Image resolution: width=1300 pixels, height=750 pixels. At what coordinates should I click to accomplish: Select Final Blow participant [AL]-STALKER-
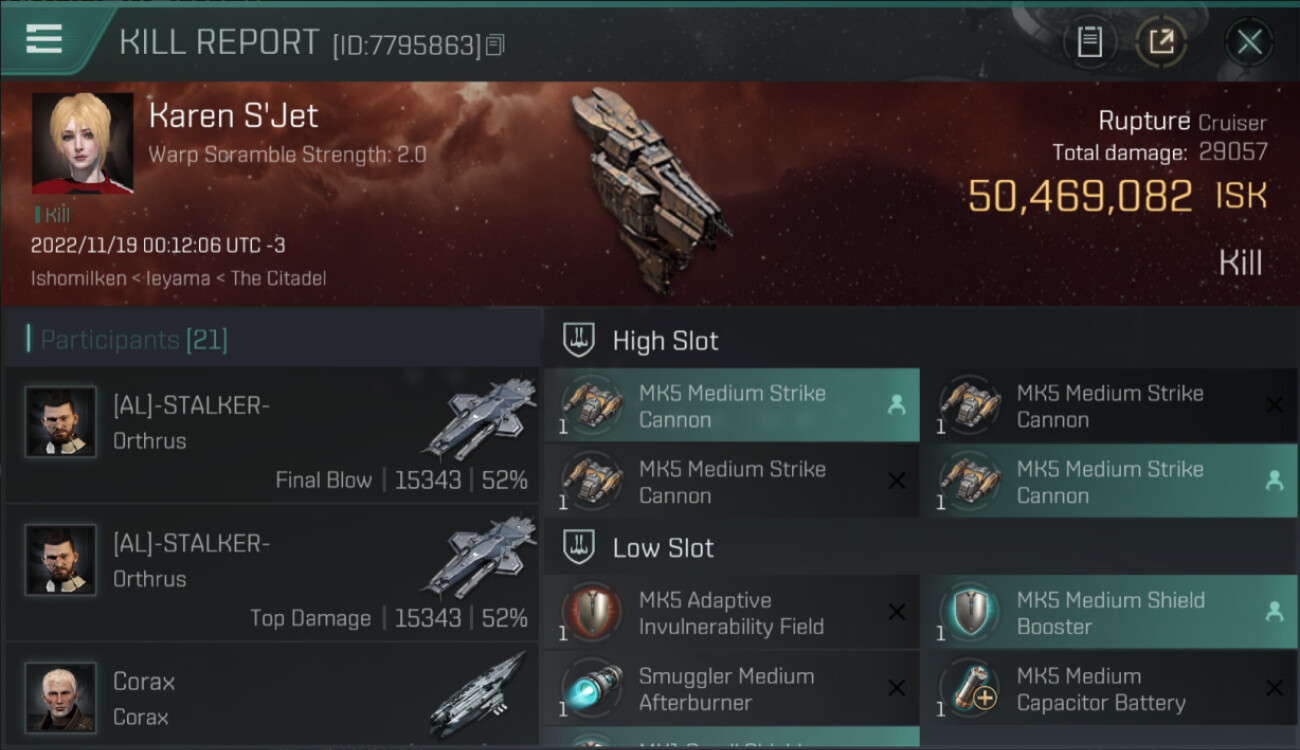click(272, 435)
